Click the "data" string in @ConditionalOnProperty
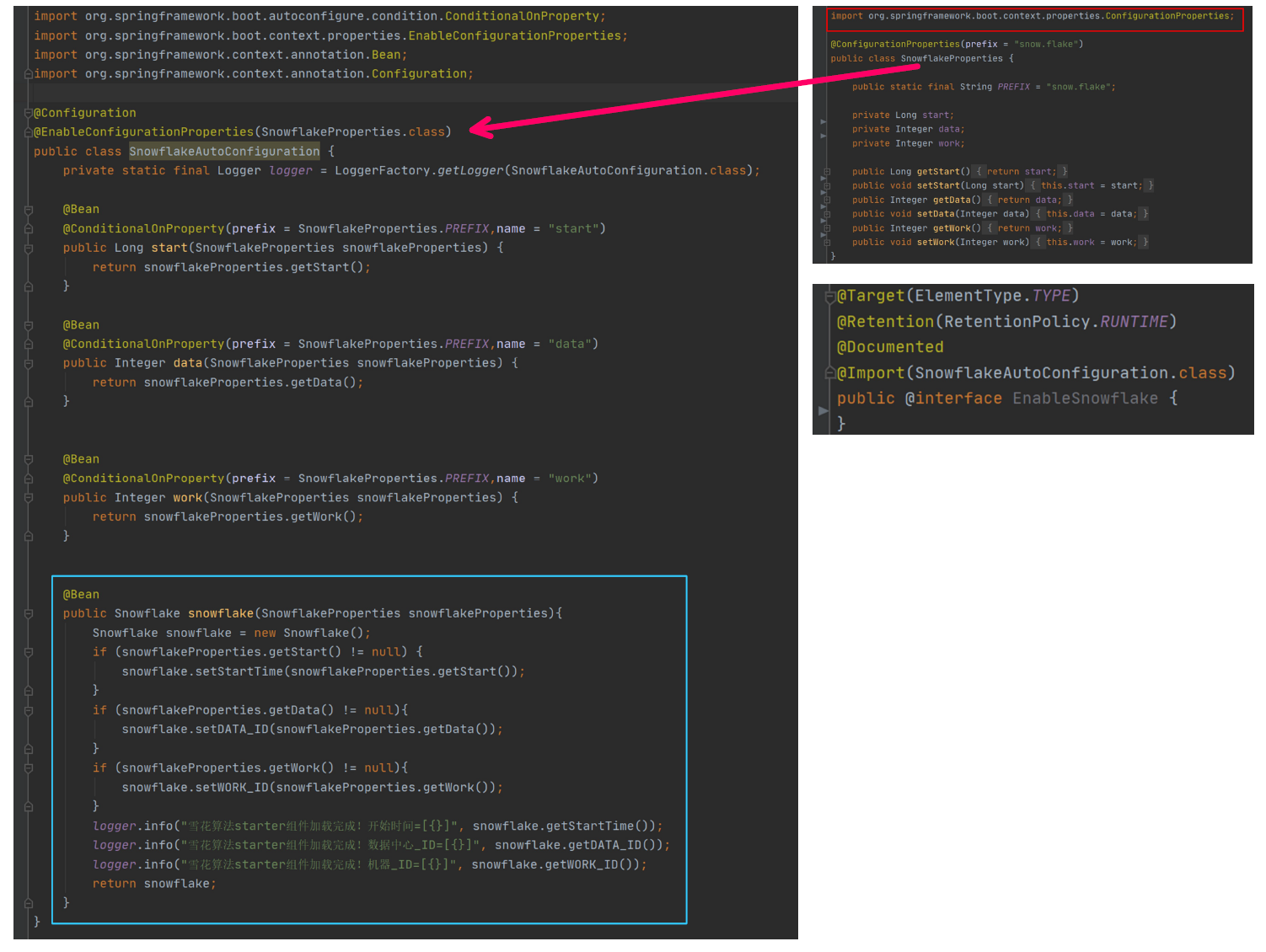The width and height of the screenshot is (1266, 952). coord(570,344)
